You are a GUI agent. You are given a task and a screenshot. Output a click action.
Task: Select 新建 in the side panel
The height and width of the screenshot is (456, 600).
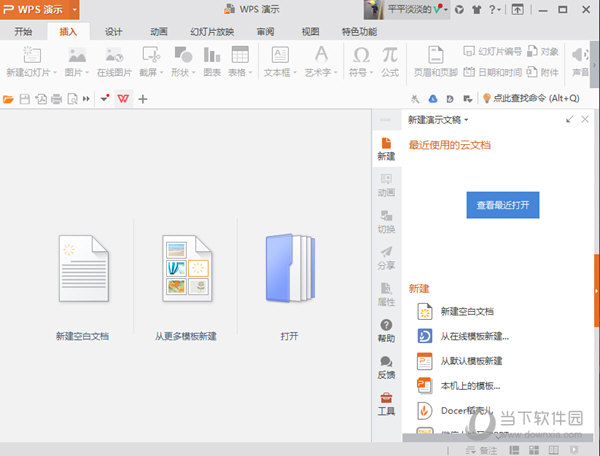pyautogui.click(x=386, y=149)
